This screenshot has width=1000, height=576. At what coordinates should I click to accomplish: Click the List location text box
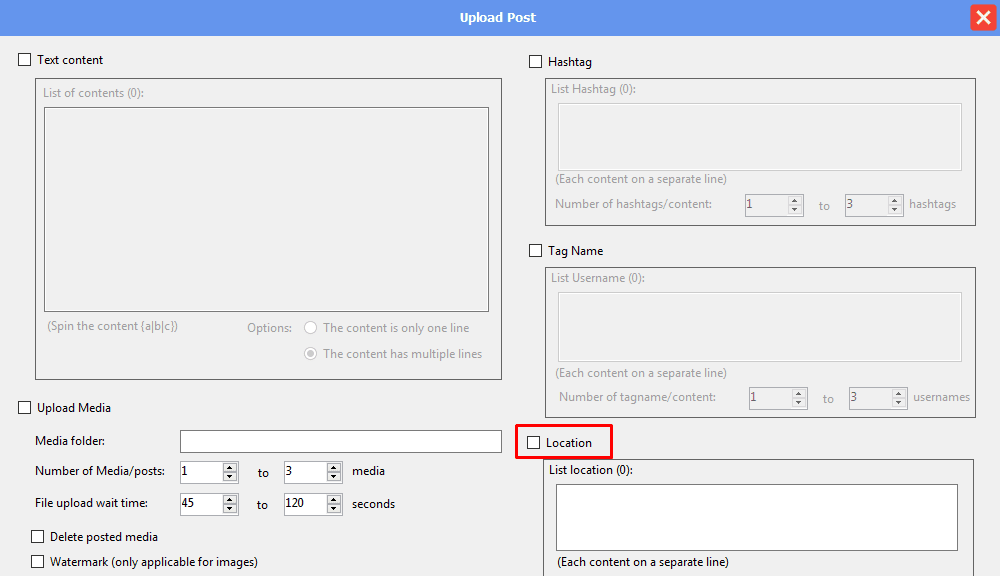tap(756, 517)
